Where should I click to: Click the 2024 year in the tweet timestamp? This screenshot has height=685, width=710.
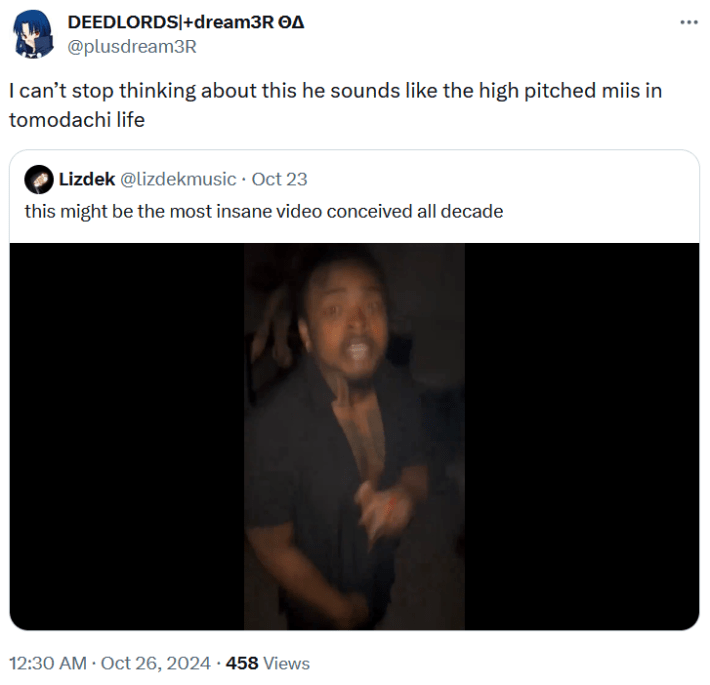click(x=188, y=663)
